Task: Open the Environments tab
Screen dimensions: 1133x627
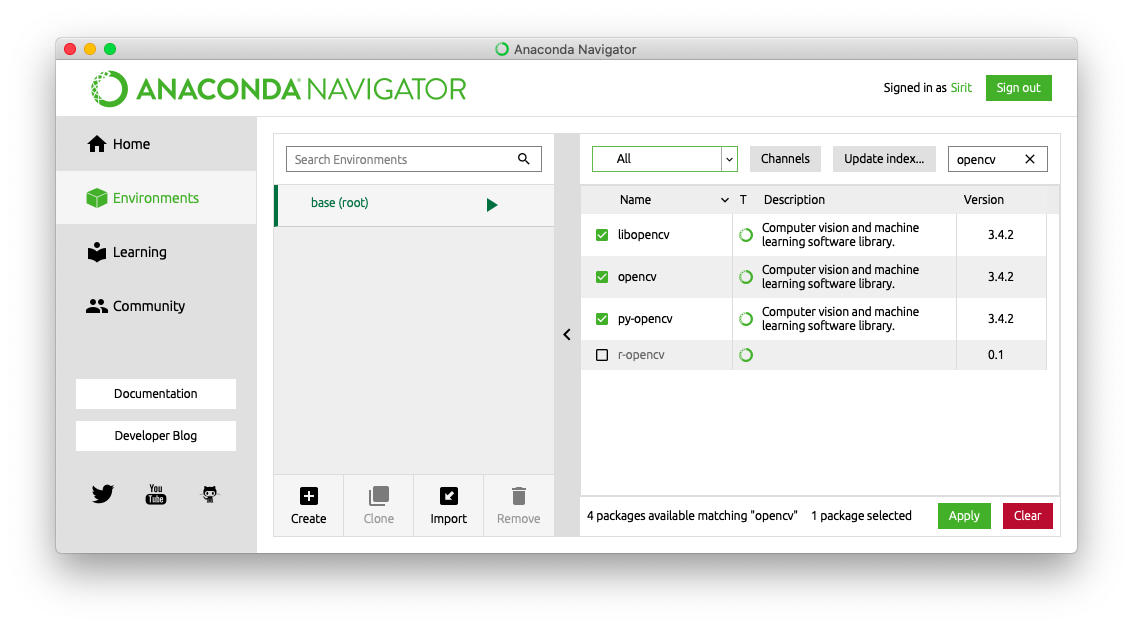Action: coord(156,198)
